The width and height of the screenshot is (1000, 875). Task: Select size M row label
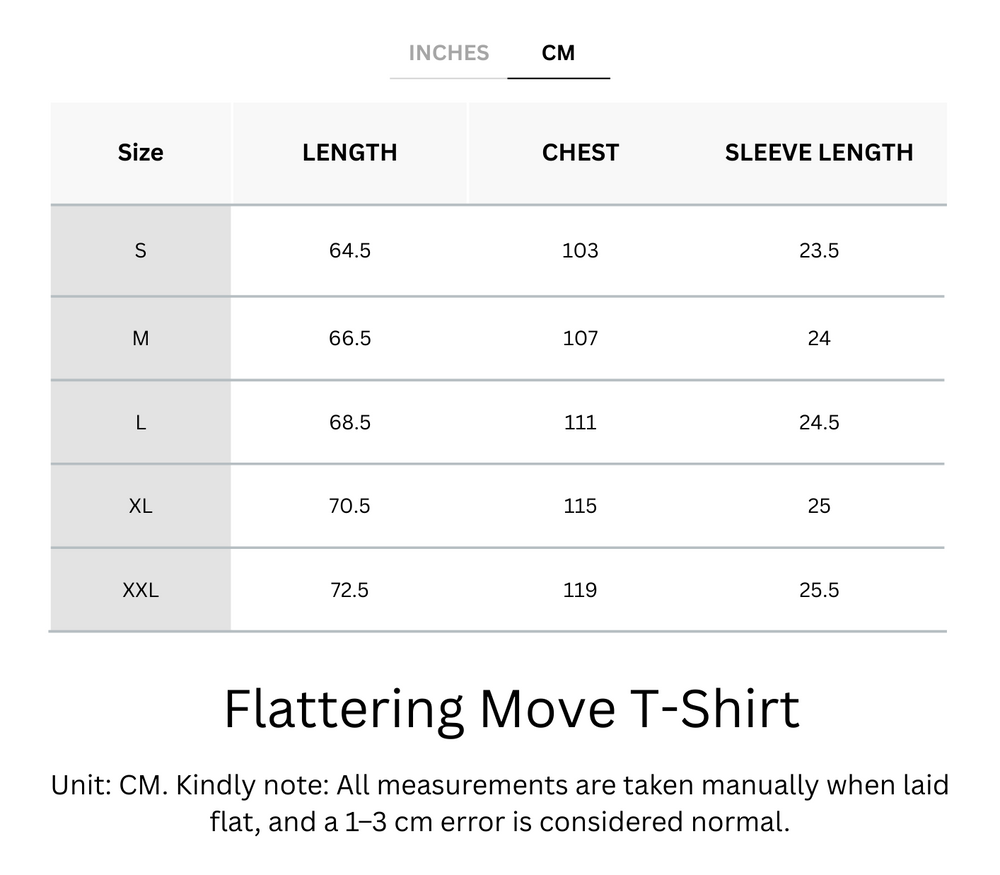(140, 338)
